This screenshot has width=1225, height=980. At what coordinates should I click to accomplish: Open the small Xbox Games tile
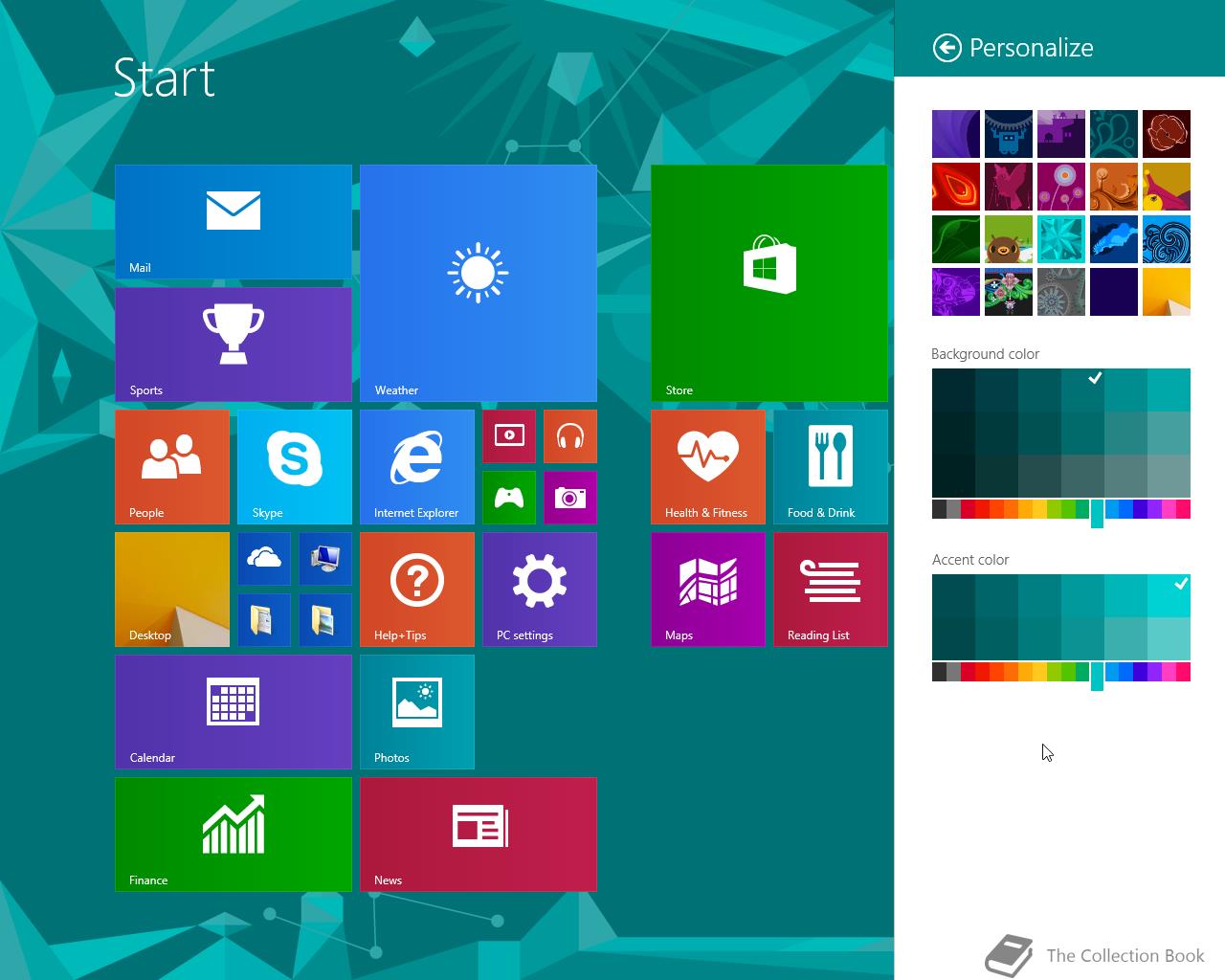pos(509,498)
